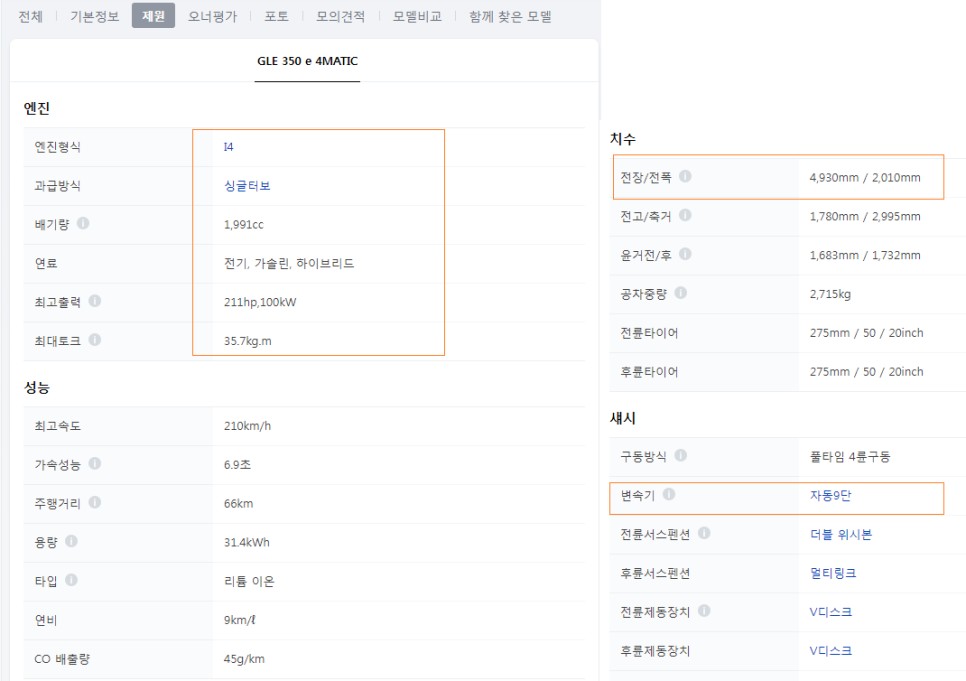Click the info icon next to 최고출력
The height and width of the screenshot is (681, 966).
95,301
